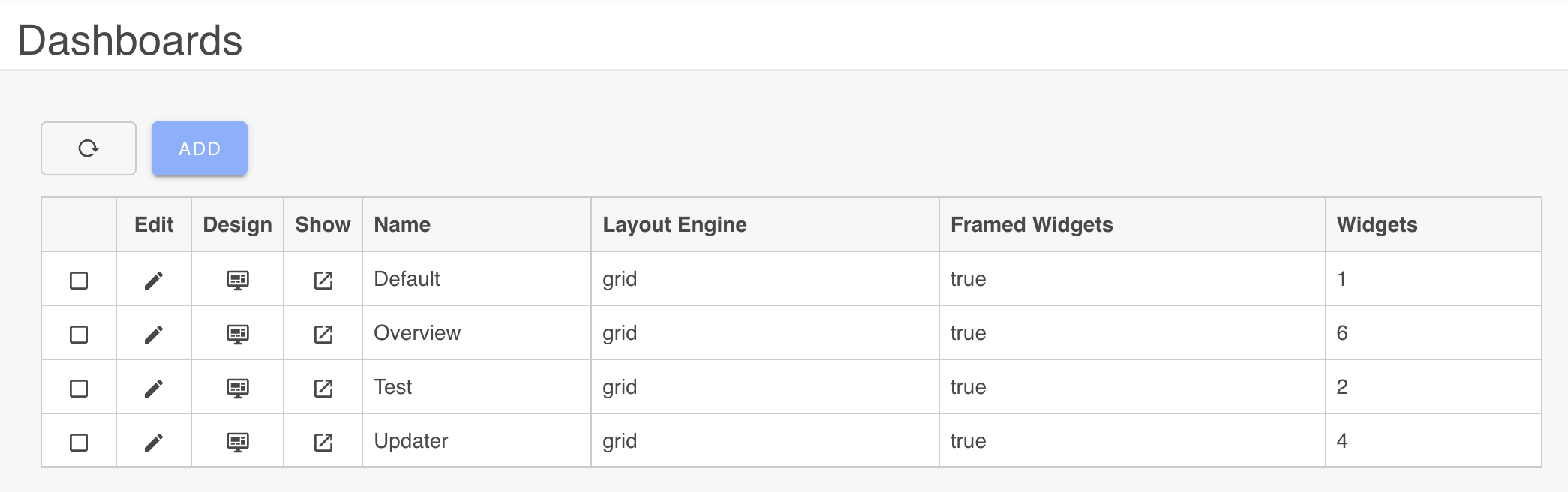Show the Overview dashboard via external link icon
1568x492 pixels.
click(323, 333)
